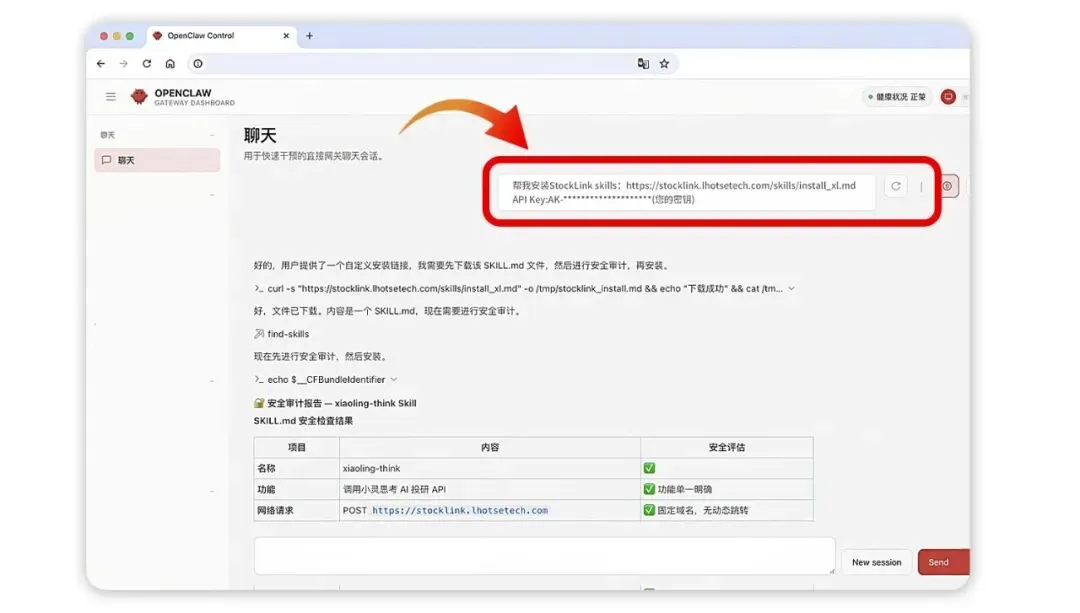The height and width of the screenshot is (613, 1080).
Task: Switch to the OpenClaw Control tab
Action: [x=220, y=36]
